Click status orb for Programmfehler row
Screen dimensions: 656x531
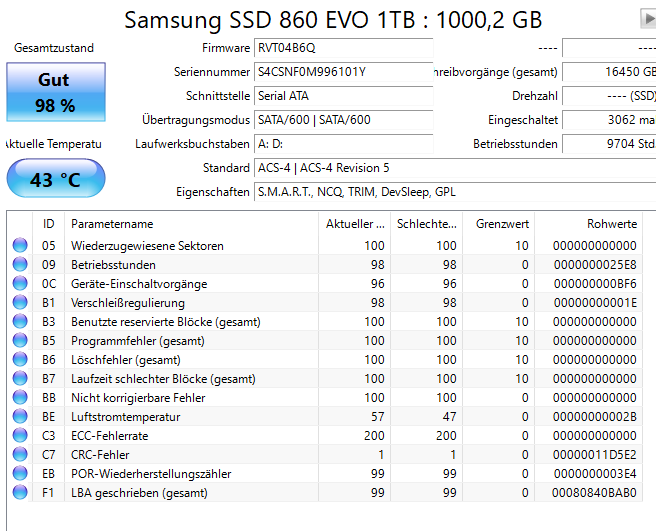(20, 340)
